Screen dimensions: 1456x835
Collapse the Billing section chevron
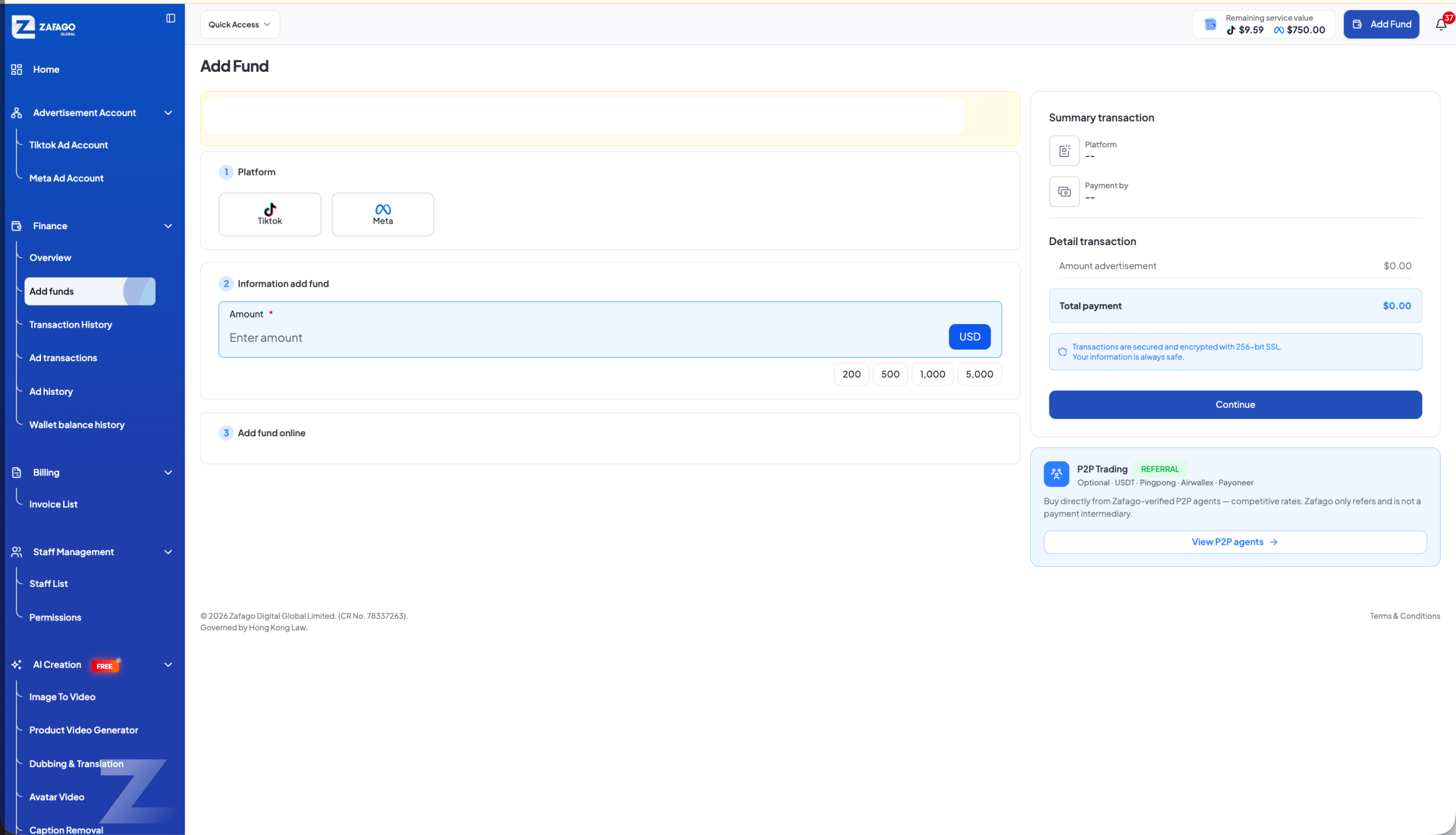point(168,473)
